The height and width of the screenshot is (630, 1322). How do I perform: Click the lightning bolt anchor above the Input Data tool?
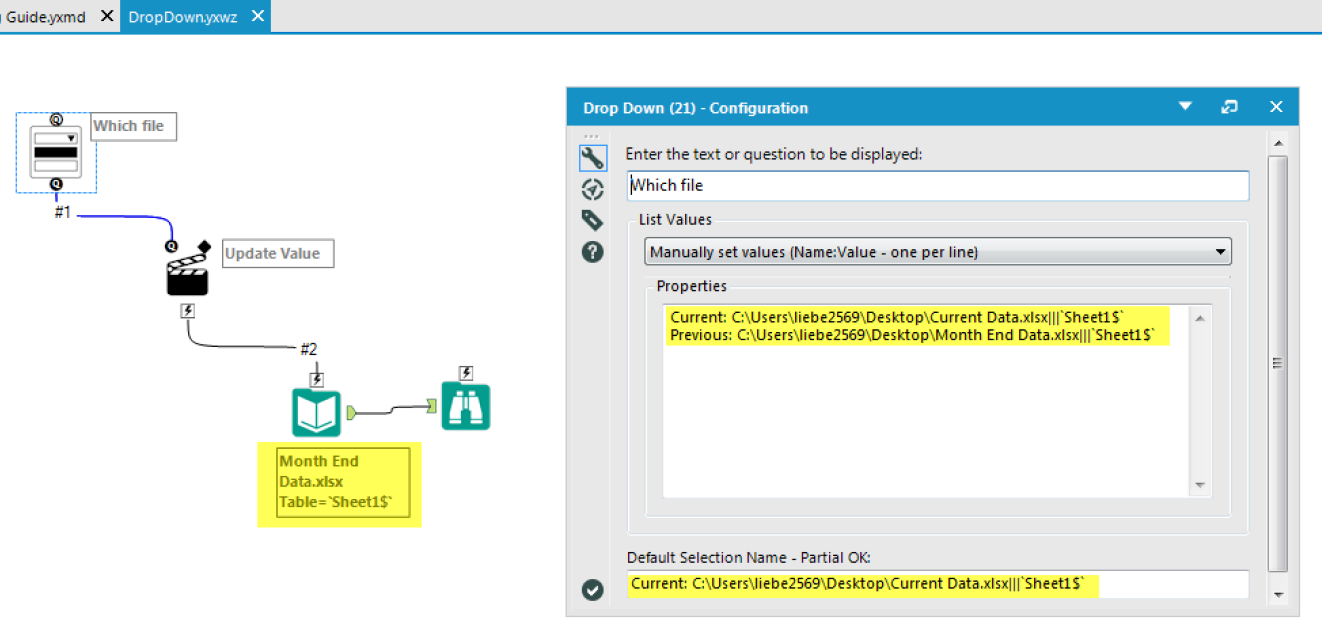[318, 377]
